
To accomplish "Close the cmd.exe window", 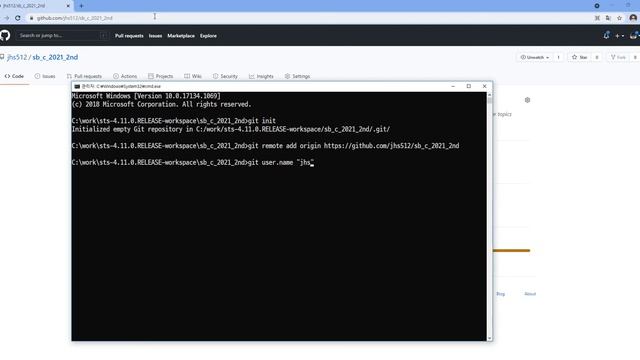I will tap(484, 86).
